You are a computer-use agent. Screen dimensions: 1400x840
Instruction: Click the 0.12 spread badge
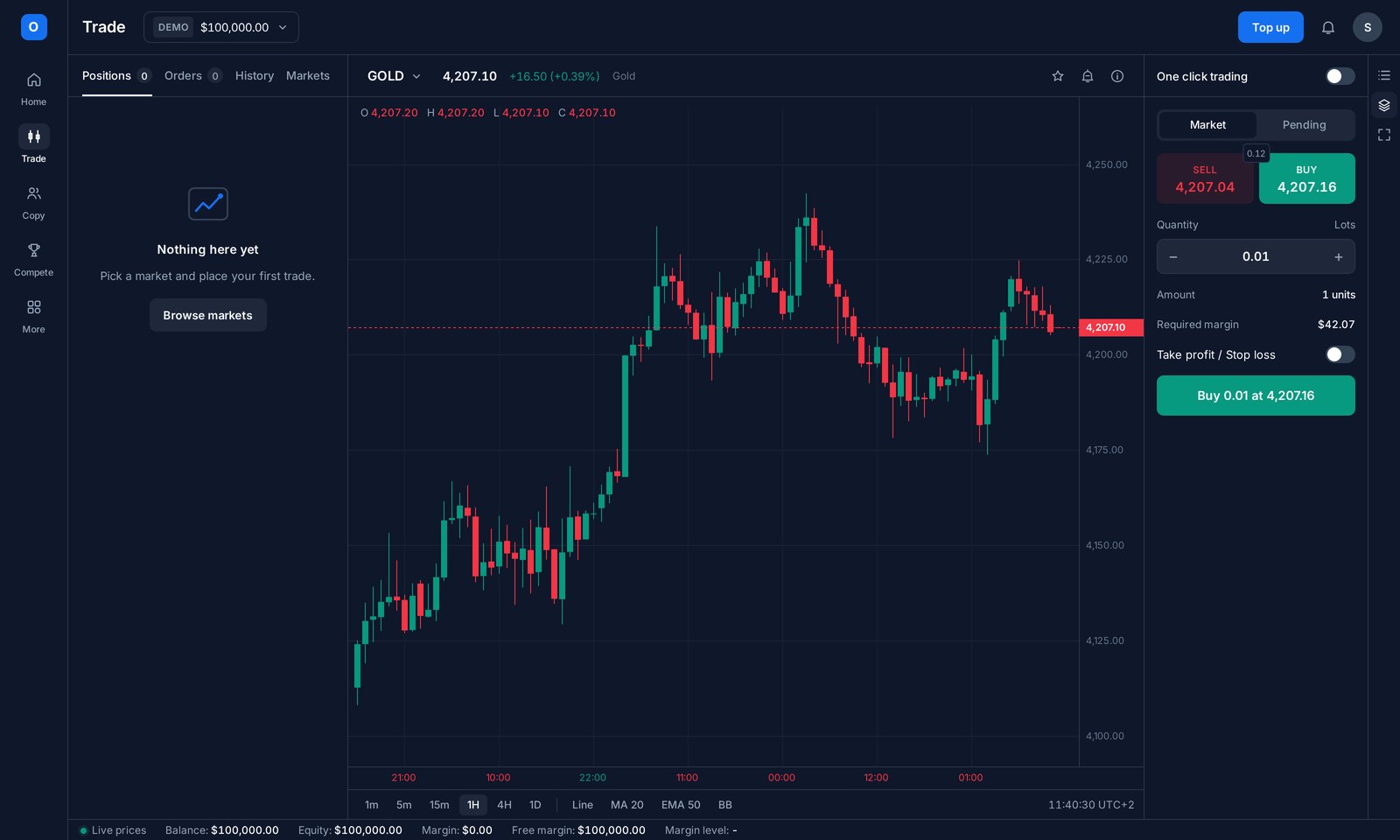point(1256,153)
